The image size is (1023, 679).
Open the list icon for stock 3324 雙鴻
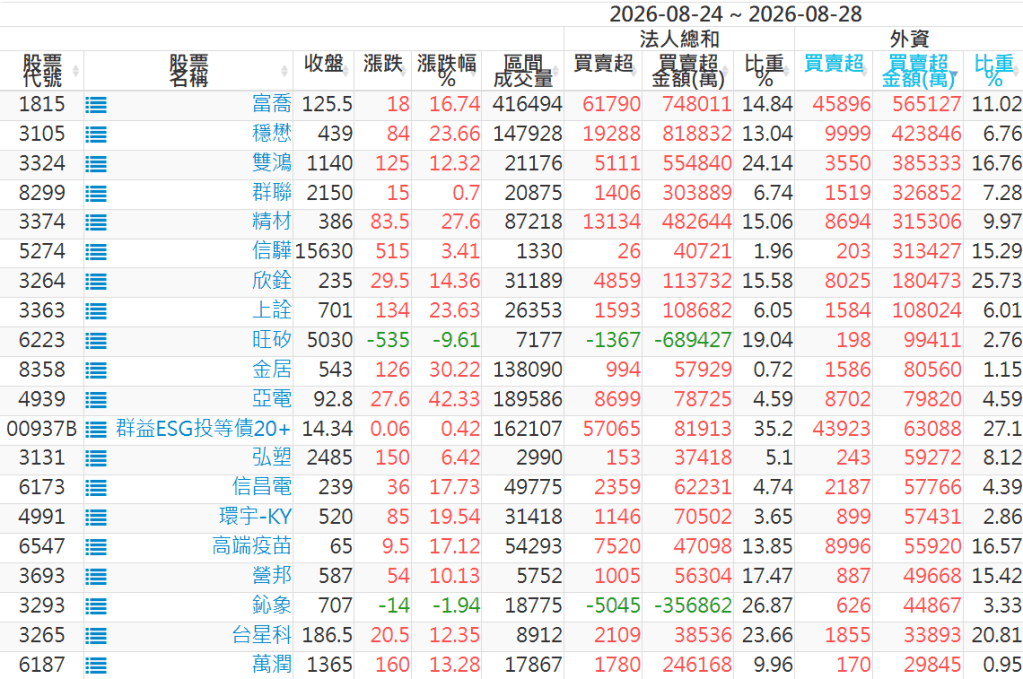(96, 164)
